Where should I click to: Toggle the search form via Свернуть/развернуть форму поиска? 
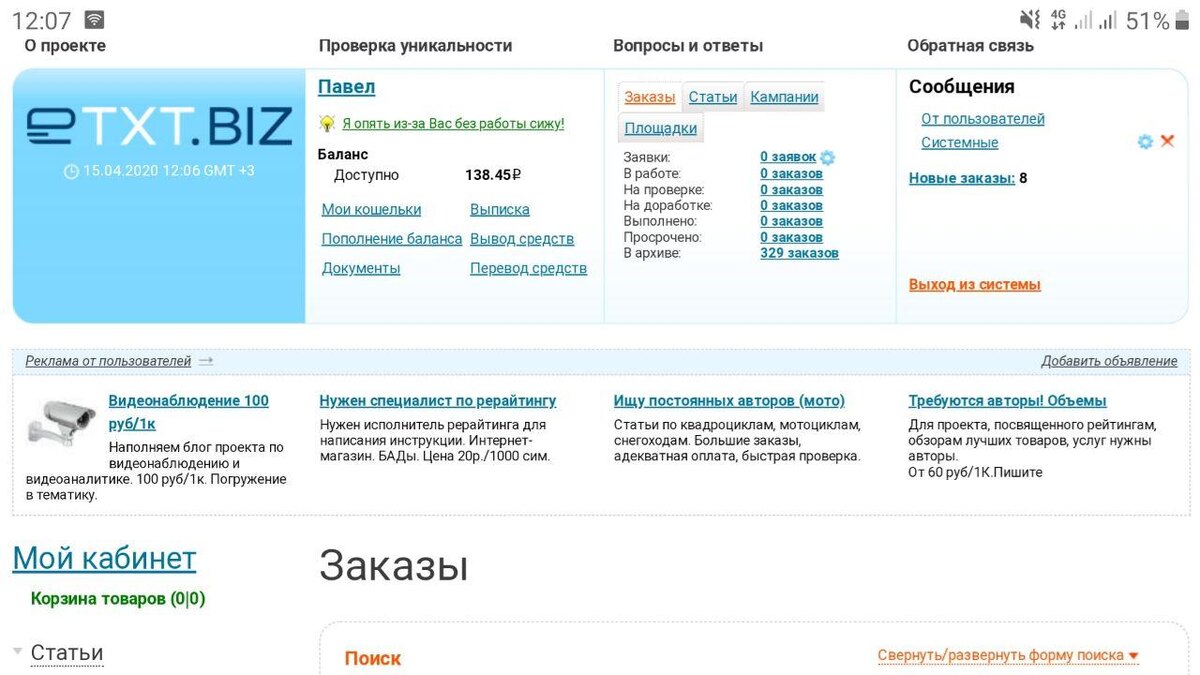[x=1008, y=656]
